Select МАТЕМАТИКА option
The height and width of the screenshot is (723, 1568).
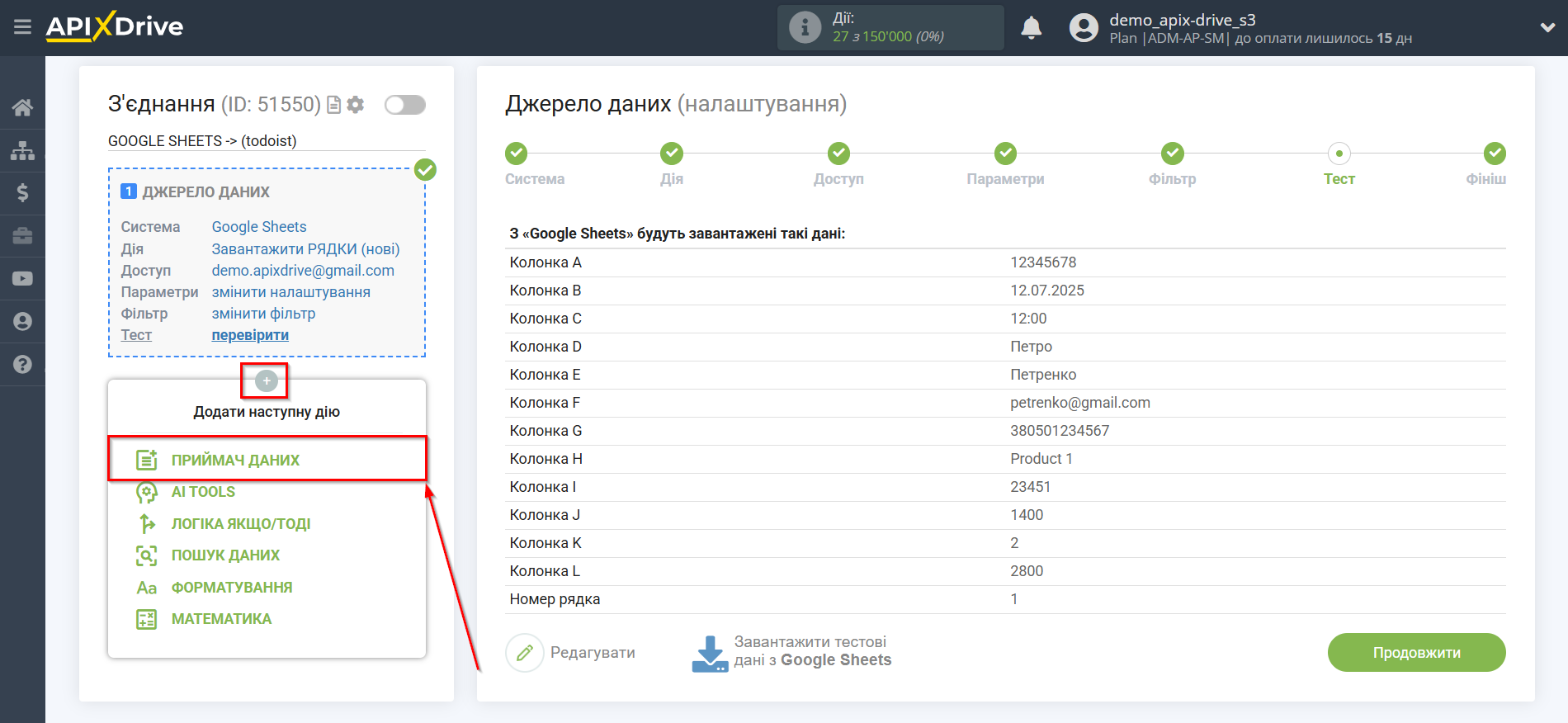(x=221, y=619)
